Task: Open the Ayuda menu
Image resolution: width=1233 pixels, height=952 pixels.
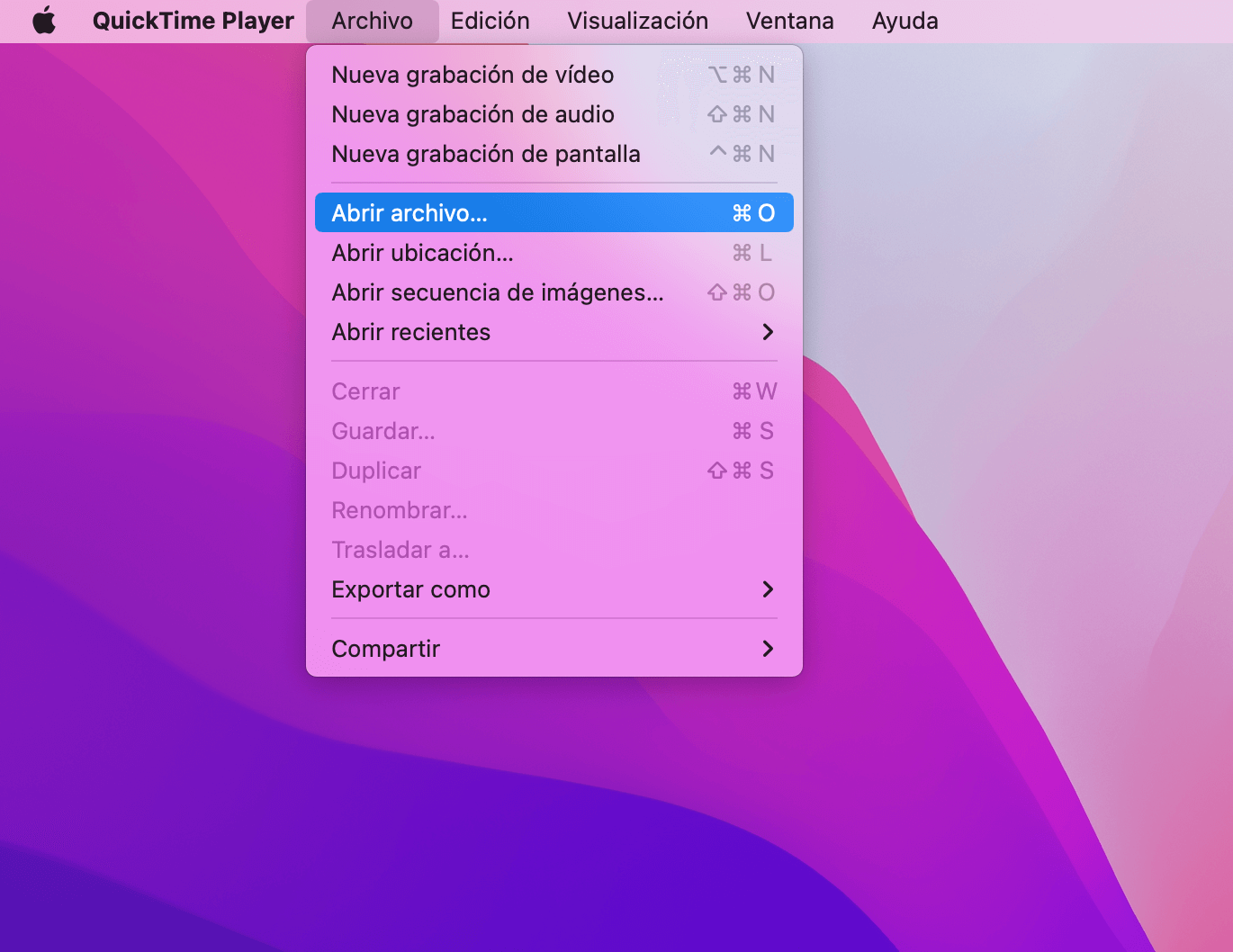Action: pyautogui.click(x=904, y=20)
